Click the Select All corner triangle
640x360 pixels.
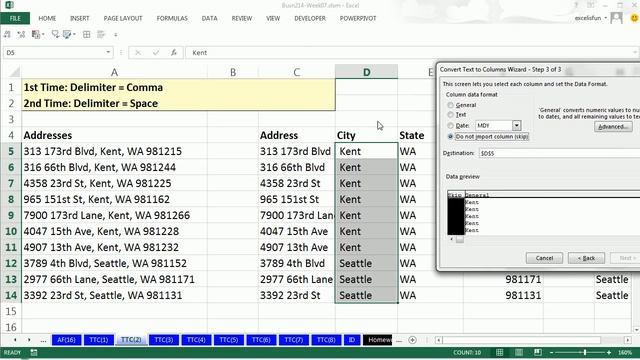14,72
